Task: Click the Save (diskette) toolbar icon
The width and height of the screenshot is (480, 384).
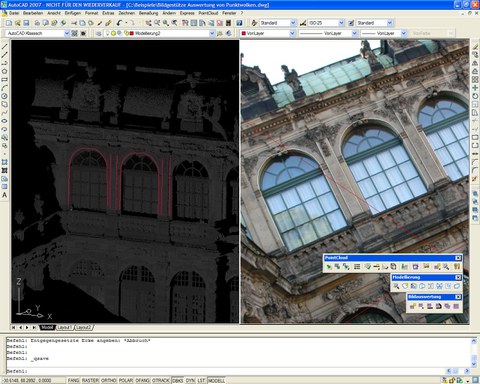Action: (26, 23)
